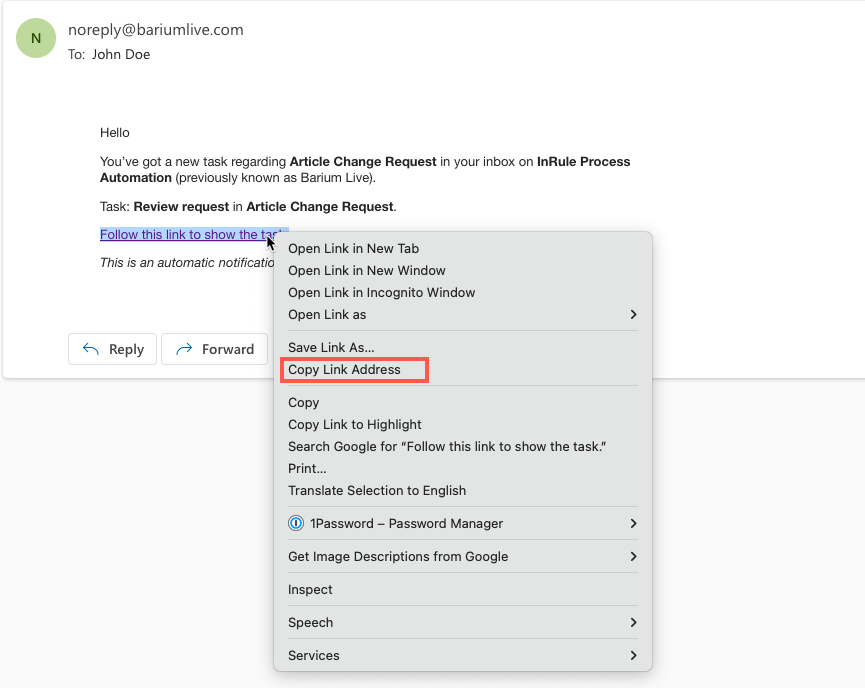Expand the 'Open Link as' submenu

pyautogui.click(x=326, y=314)
